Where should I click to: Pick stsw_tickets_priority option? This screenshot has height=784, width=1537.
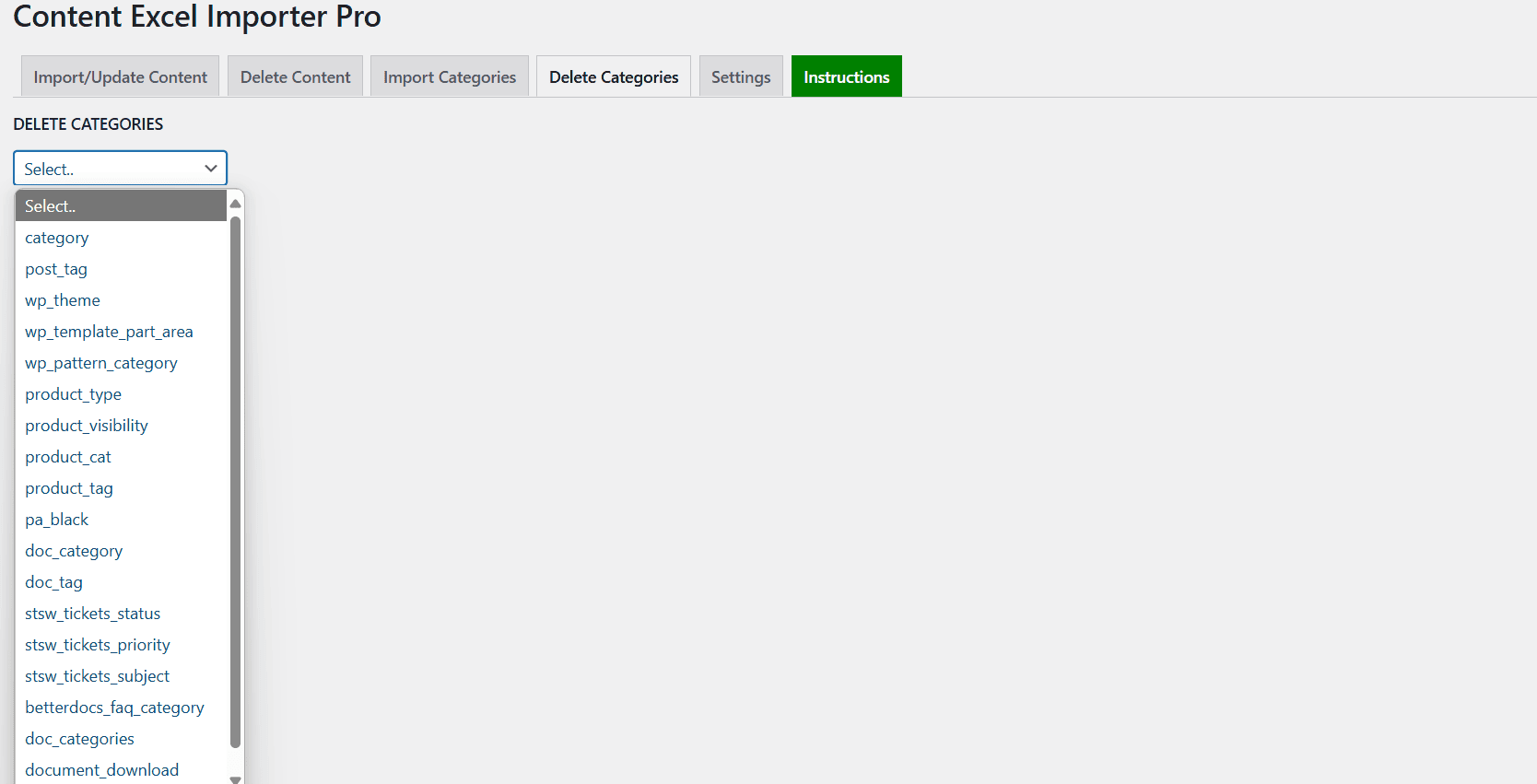[121, 645]
